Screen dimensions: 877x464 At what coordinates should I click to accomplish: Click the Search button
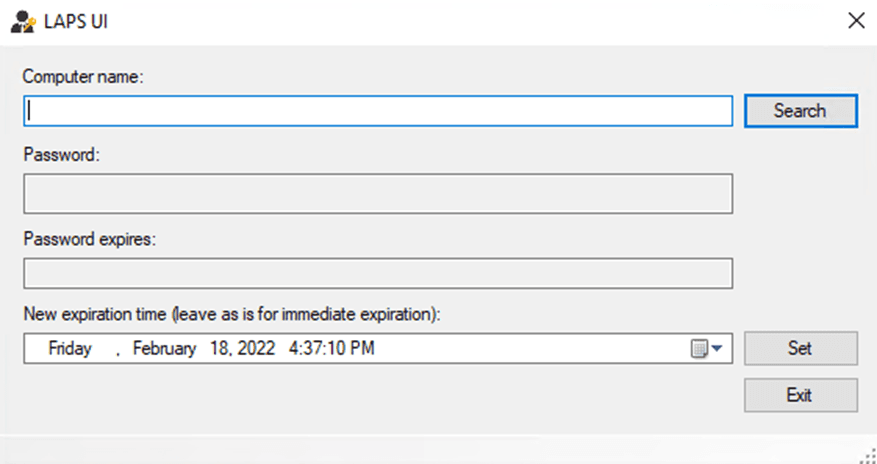800,111
